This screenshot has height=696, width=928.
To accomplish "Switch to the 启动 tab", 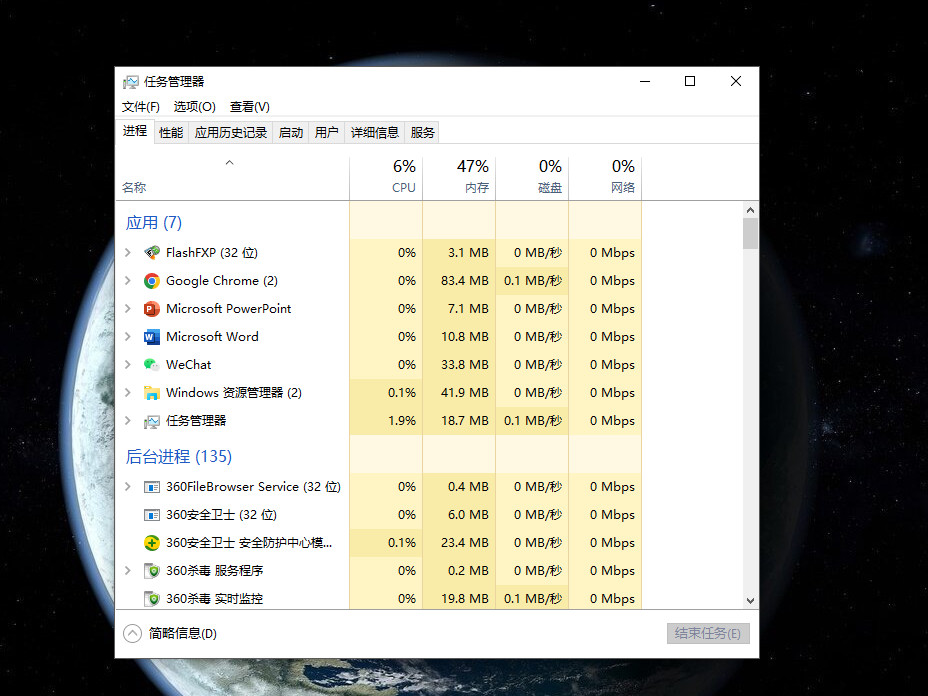I will pyautogui.click(x=291, y=133).
